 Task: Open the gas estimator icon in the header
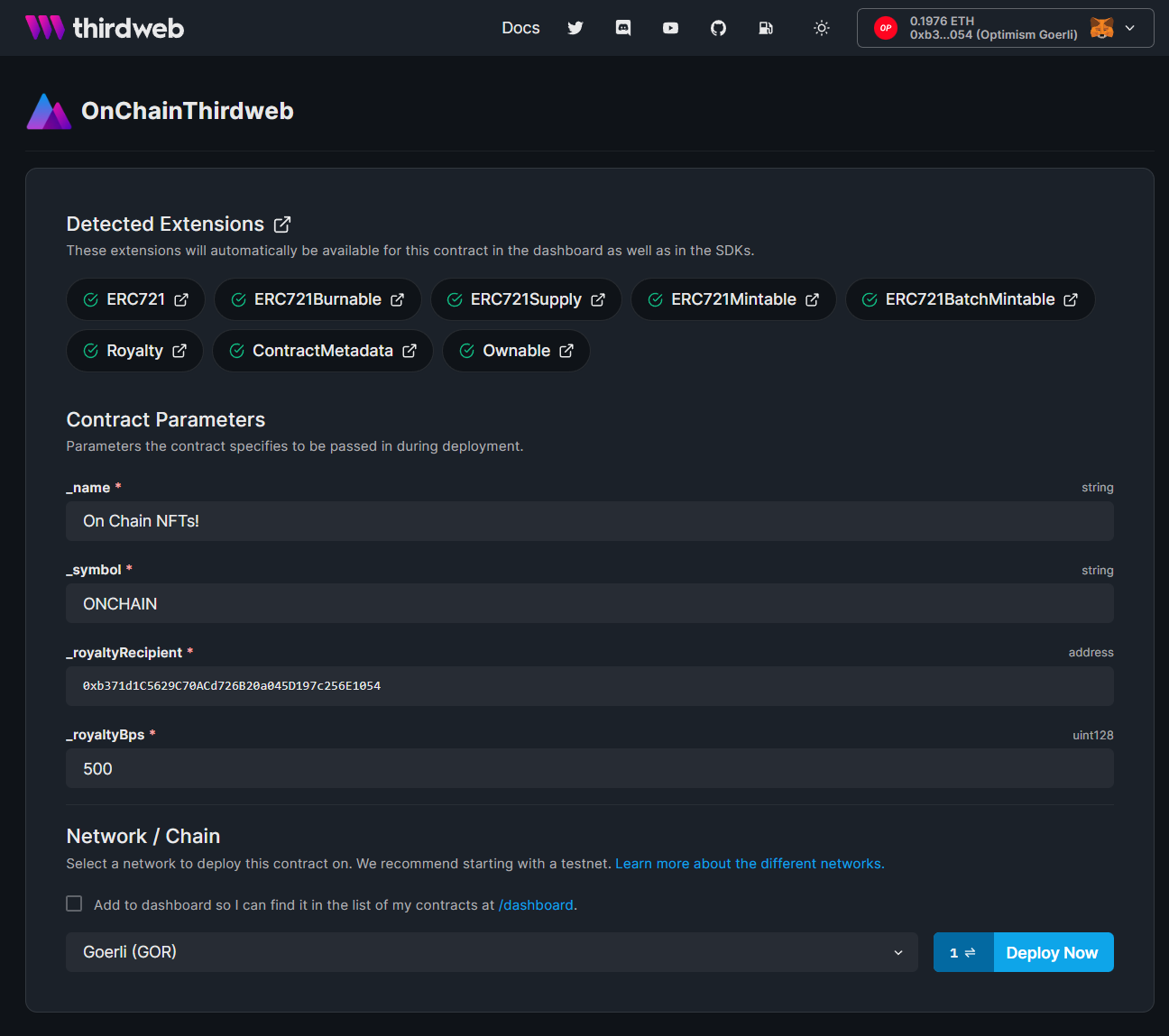pos(766,28)
